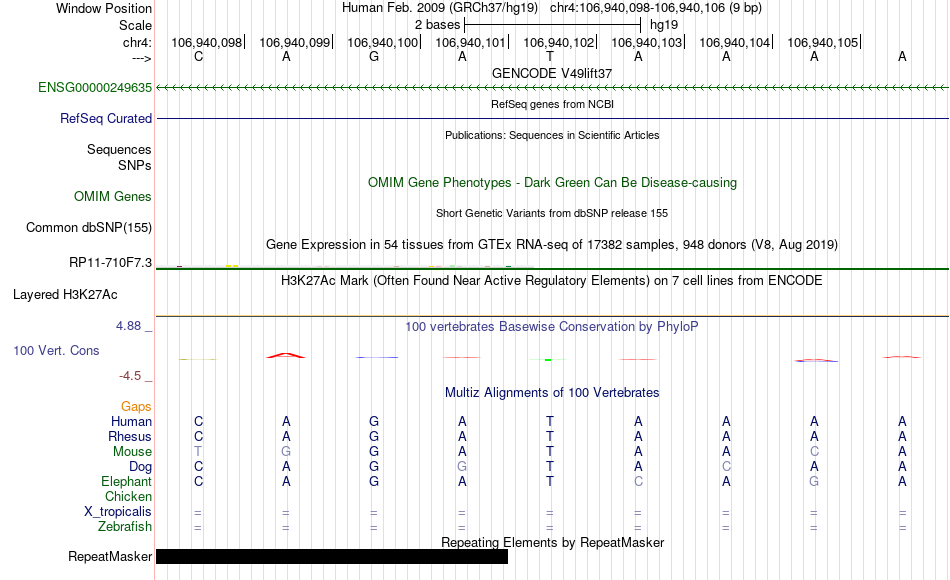Click the ENSG00000249635 gene label
The image size is (950, 580).
[95, 88]
